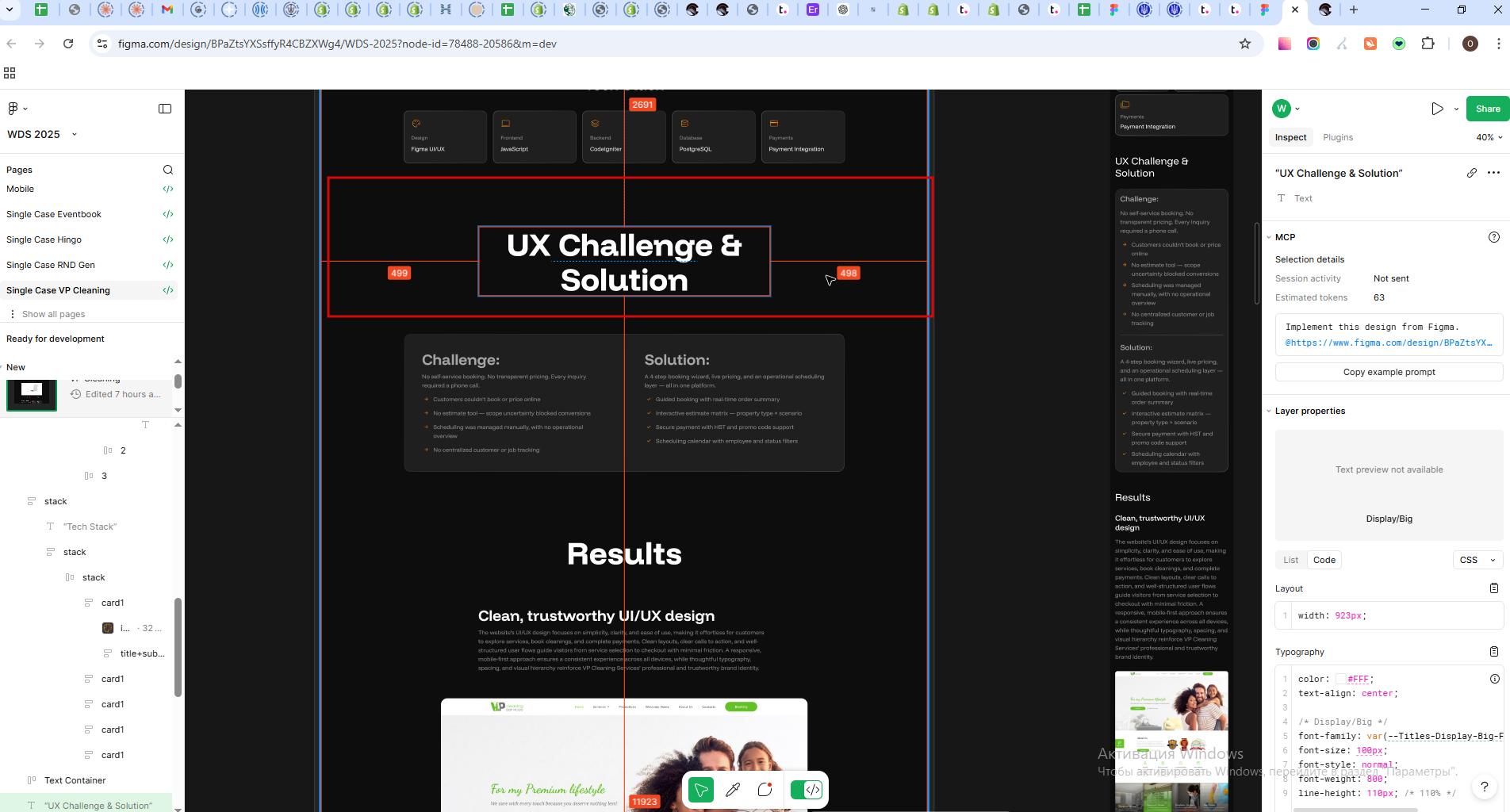Open the Figma design link in prompt

coord(1388,343)
